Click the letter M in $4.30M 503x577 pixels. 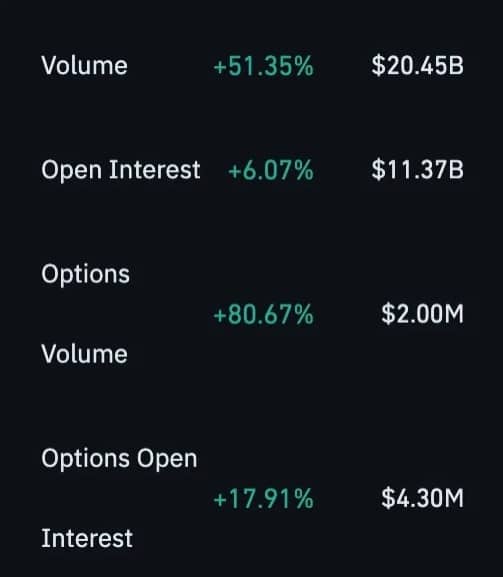click(x=454, y=498)
